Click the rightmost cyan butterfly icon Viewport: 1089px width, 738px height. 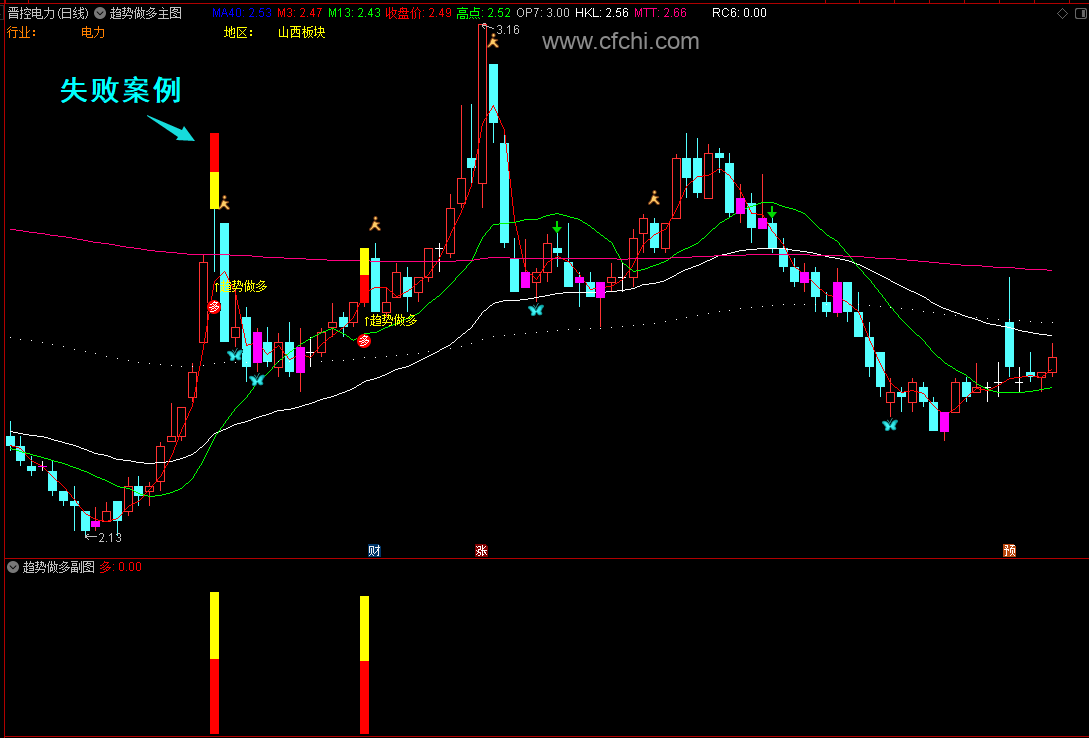890,425
